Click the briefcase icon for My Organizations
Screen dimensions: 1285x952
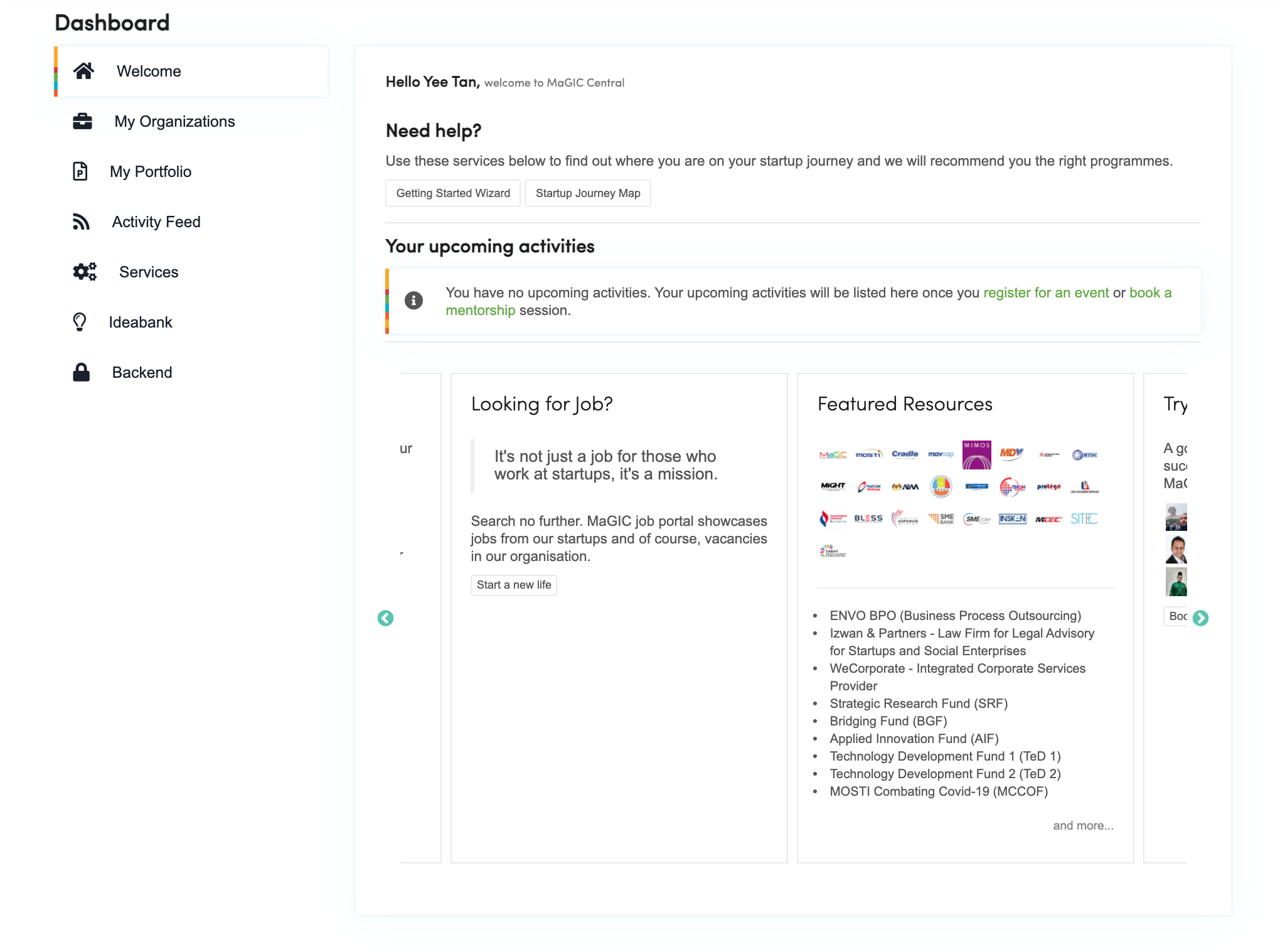coord(82,121)
